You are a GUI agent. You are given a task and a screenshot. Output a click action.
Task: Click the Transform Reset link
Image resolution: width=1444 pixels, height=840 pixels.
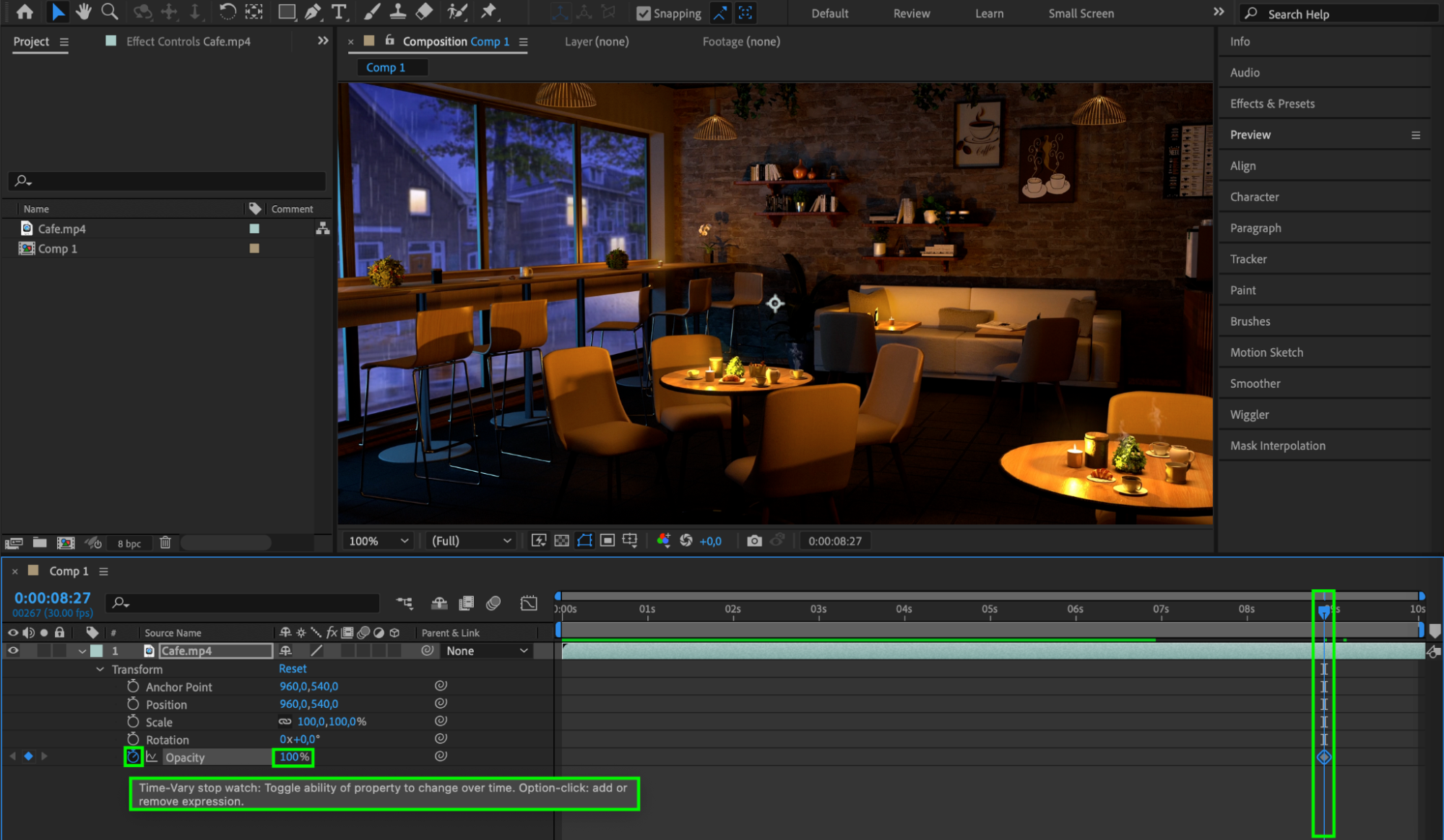(x=293, y=669)
